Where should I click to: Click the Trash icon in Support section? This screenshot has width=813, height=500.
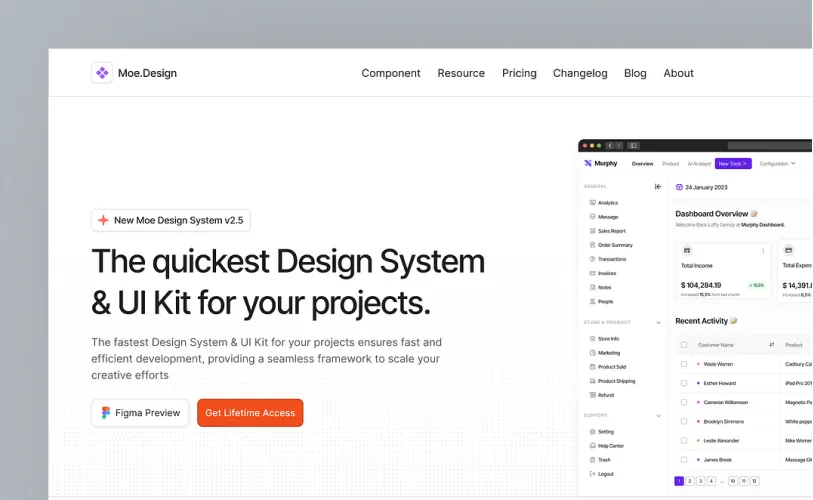tap(593, 460)
